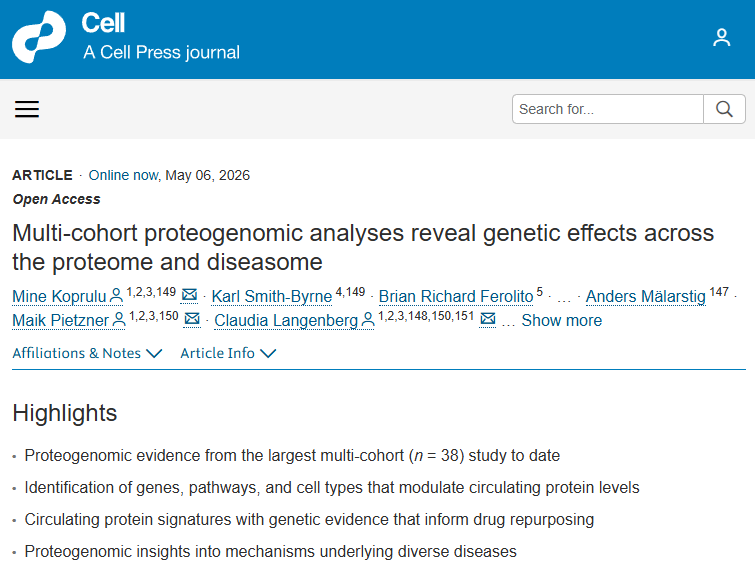Viewport: 755px width, 570px height.
Task: Click the Online now link
Action: coord(124,175)
